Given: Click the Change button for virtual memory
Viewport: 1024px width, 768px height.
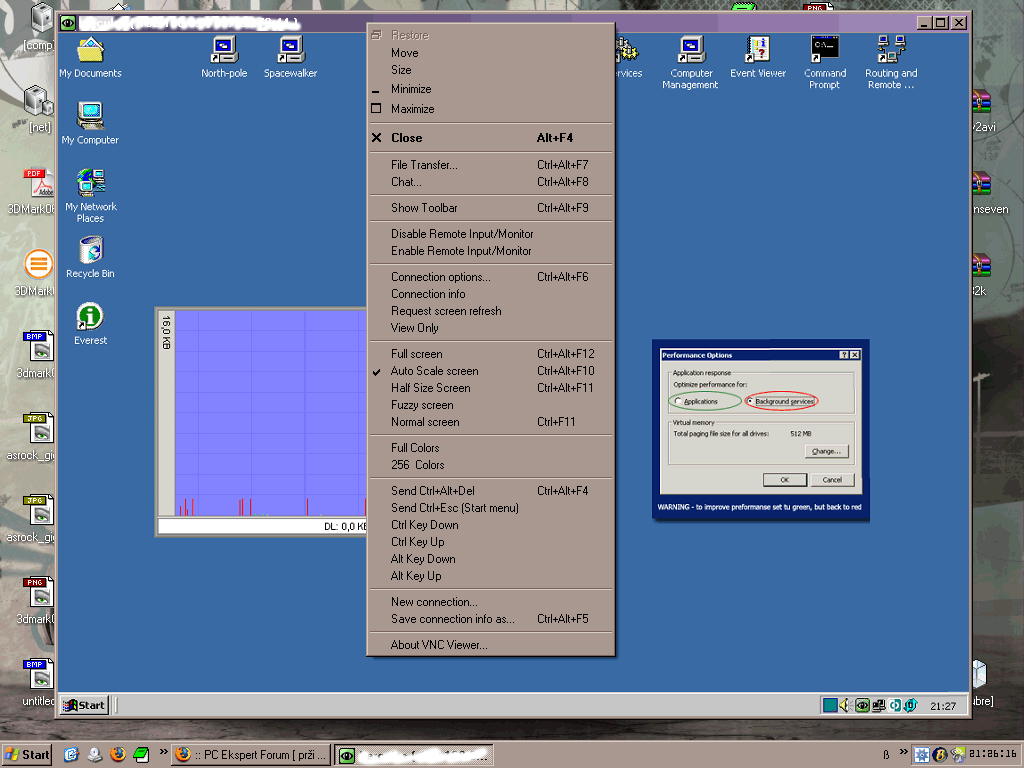Looking at the screenshot, I should pos(826,451).
